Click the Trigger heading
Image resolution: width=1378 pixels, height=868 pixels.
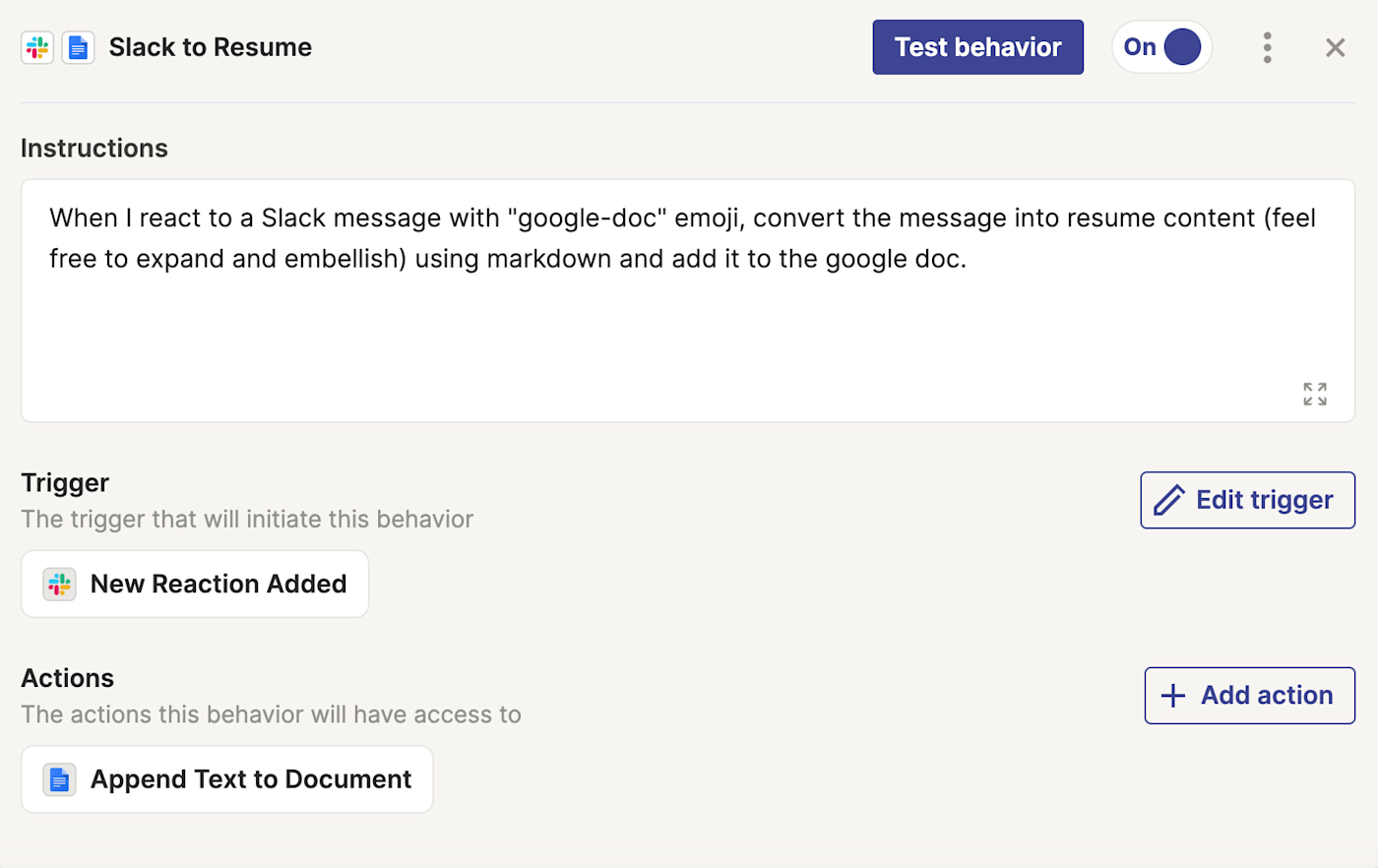pyautogui.click(x=65, y=483)
